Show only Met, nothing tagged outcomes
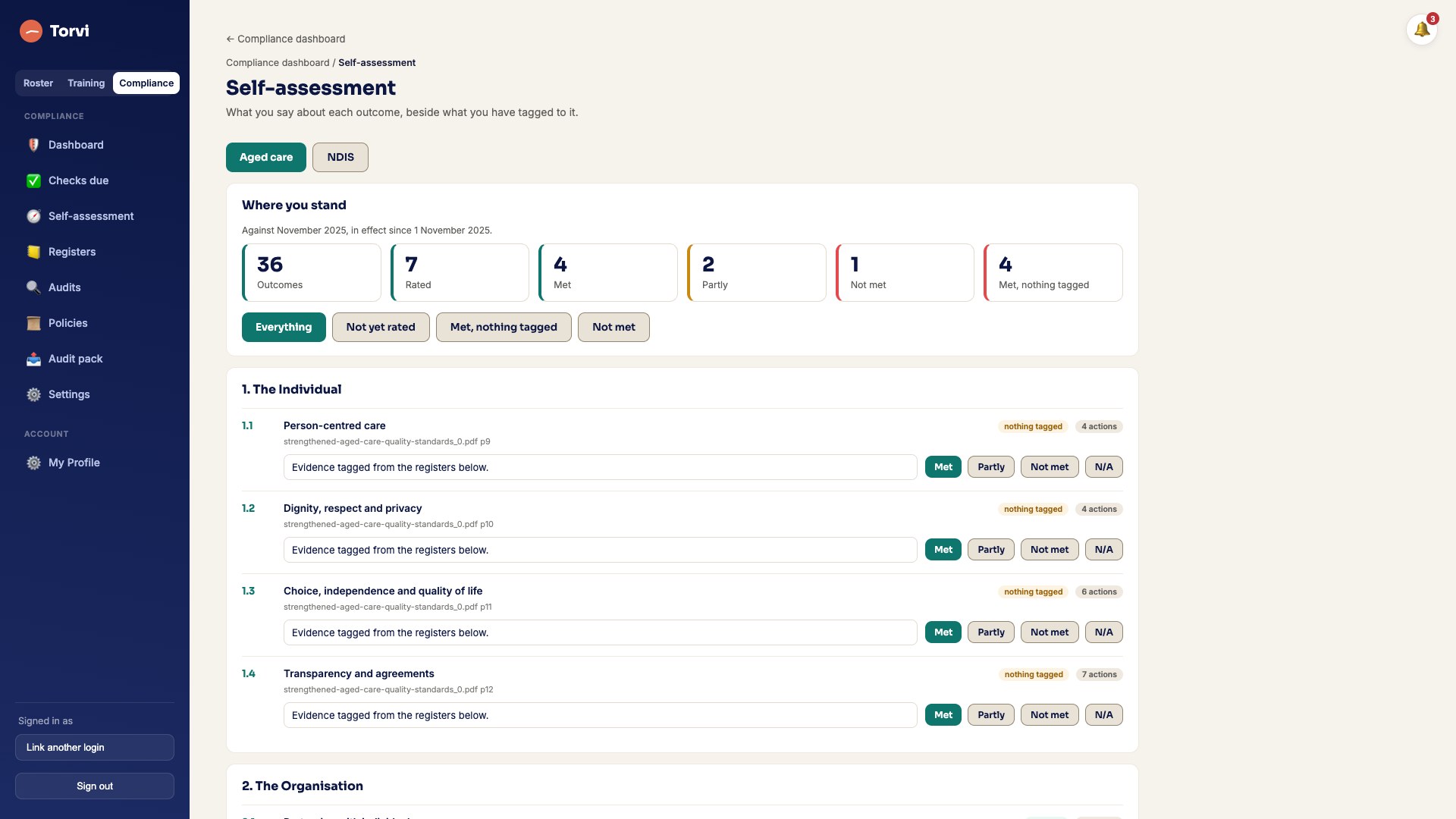Screen dimensions: 1456x819 pos(504,328)
